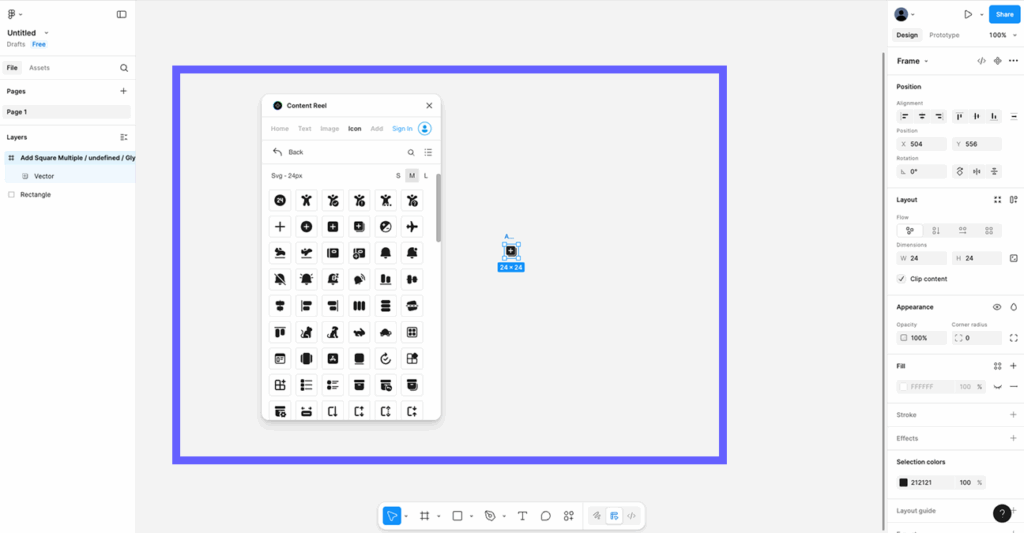The image size is (1024, 533).
Task: Align left in Alignment section
Action: [904, 116]
